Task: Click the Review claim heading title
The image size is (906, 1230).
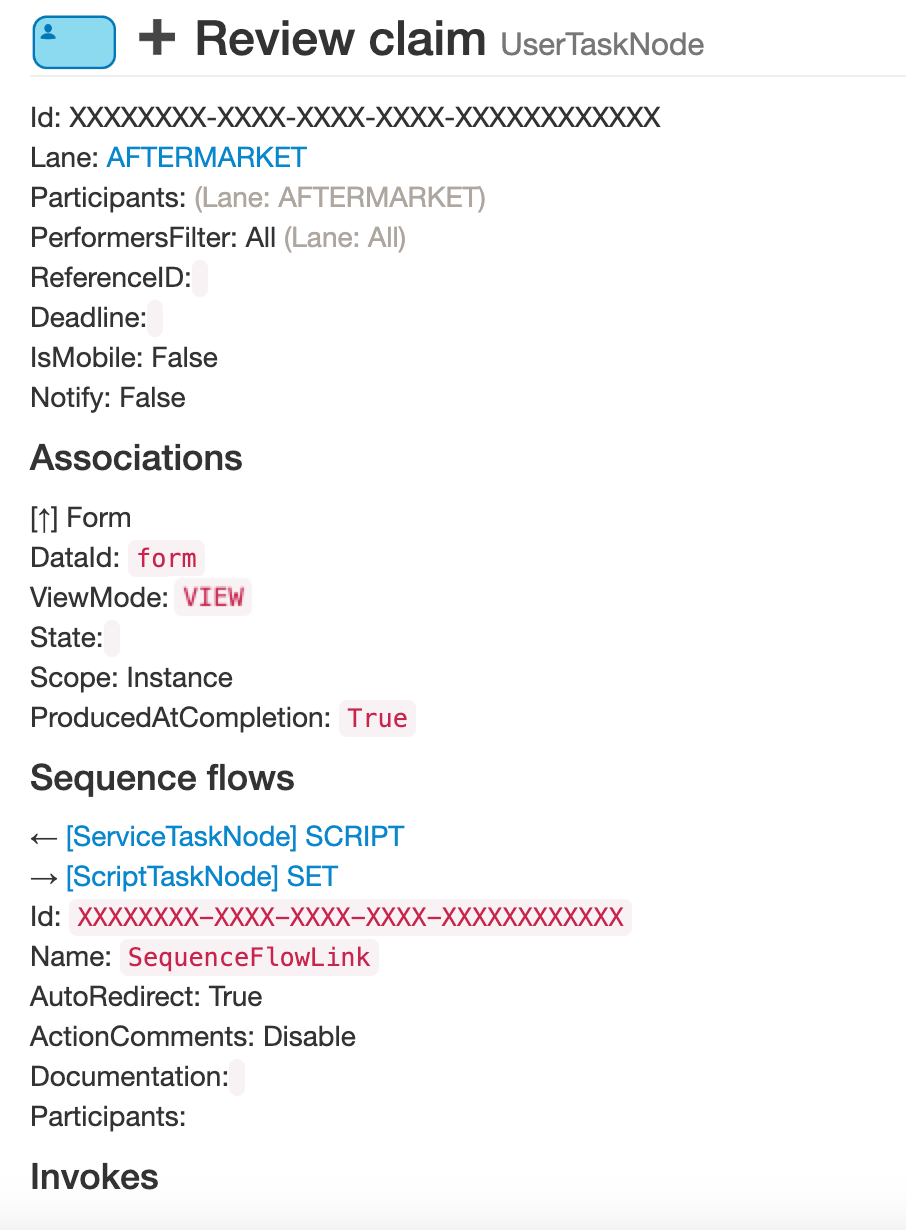Action: [340, 39]
